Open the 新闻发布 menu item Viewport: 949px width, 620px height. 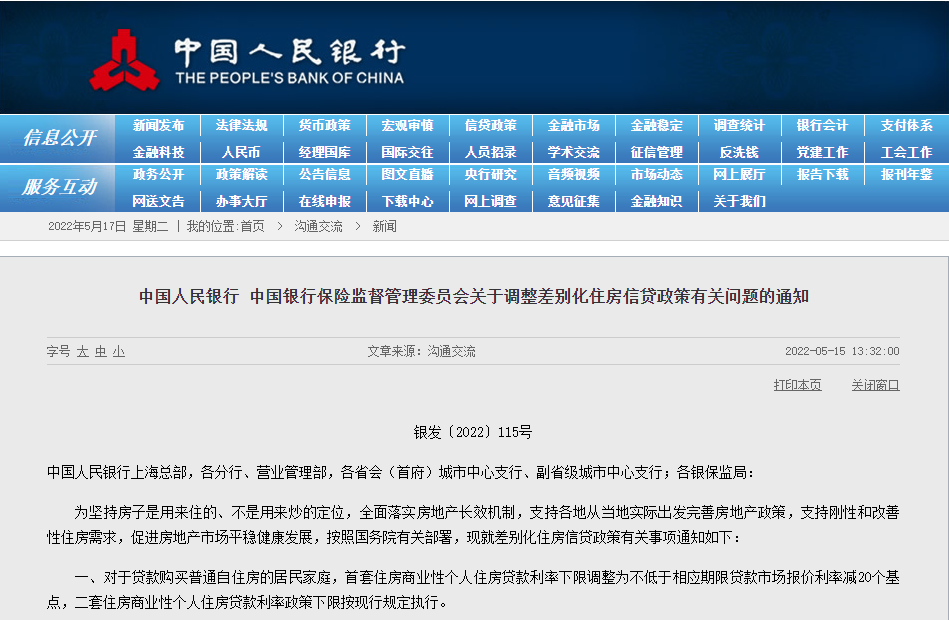pyautogui.click(x=158, y=126)
